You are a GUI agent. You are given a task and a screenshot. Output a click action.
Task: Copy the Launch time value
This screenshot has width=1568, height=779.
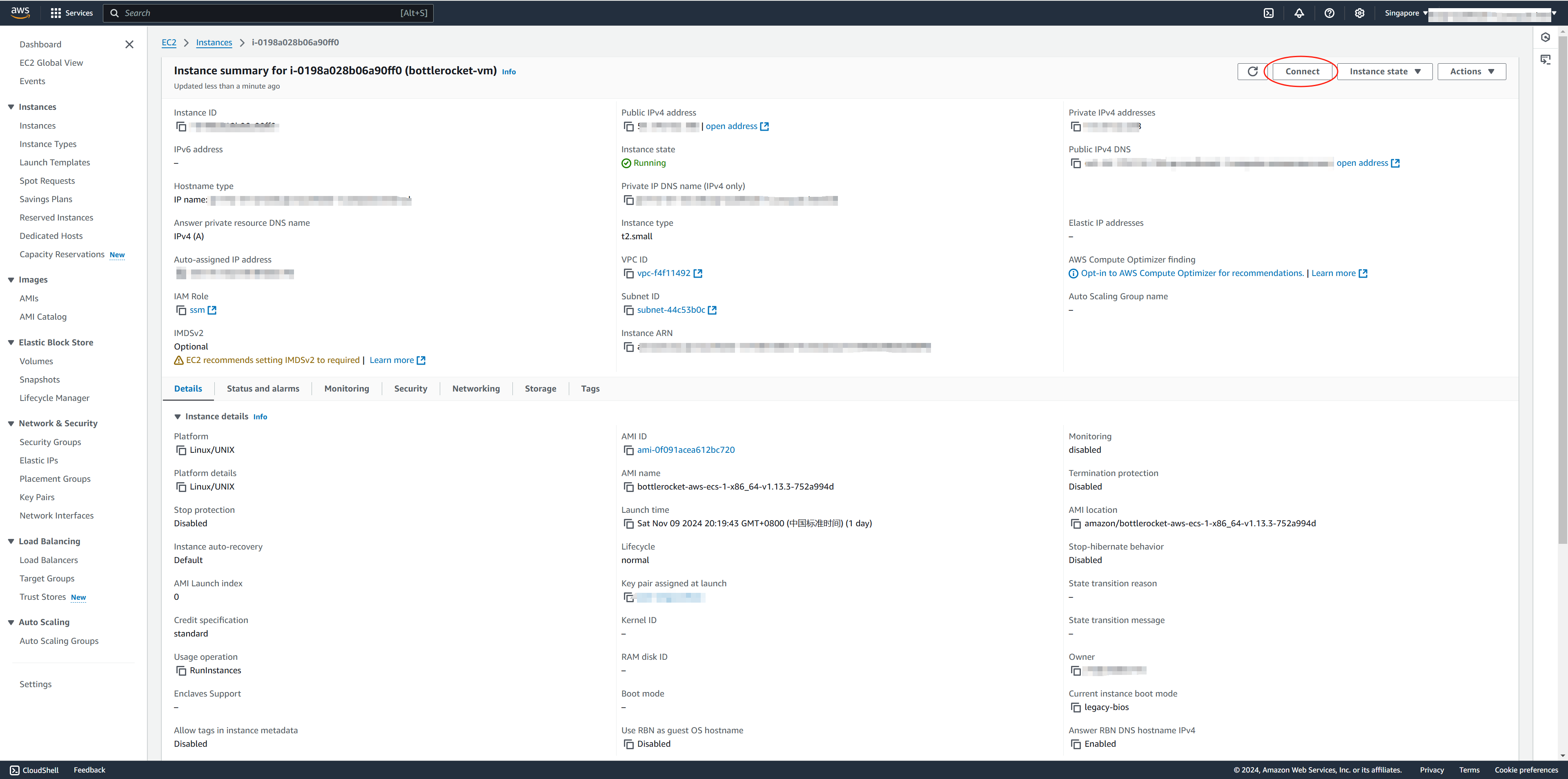[629, 523]
